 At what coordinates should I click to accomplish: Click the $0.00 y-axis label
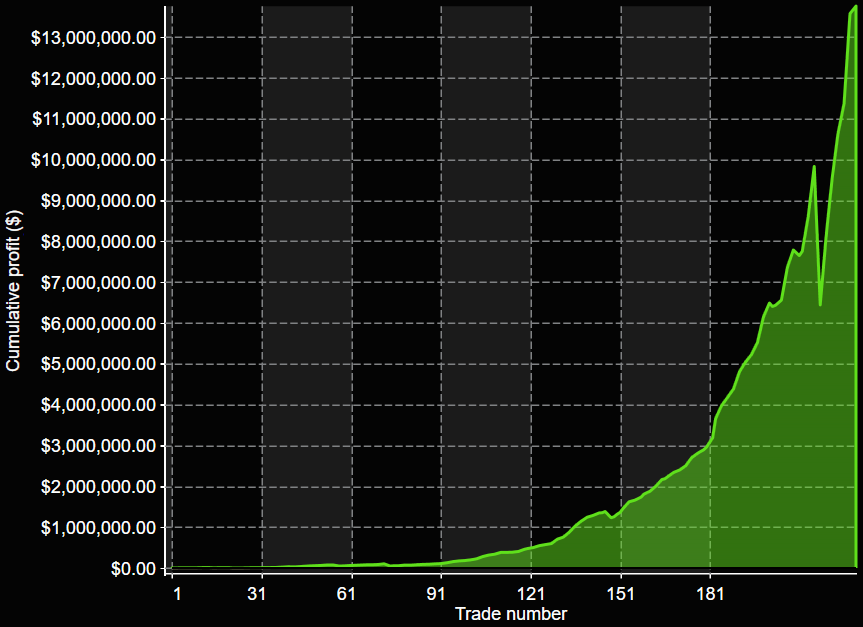134,569
